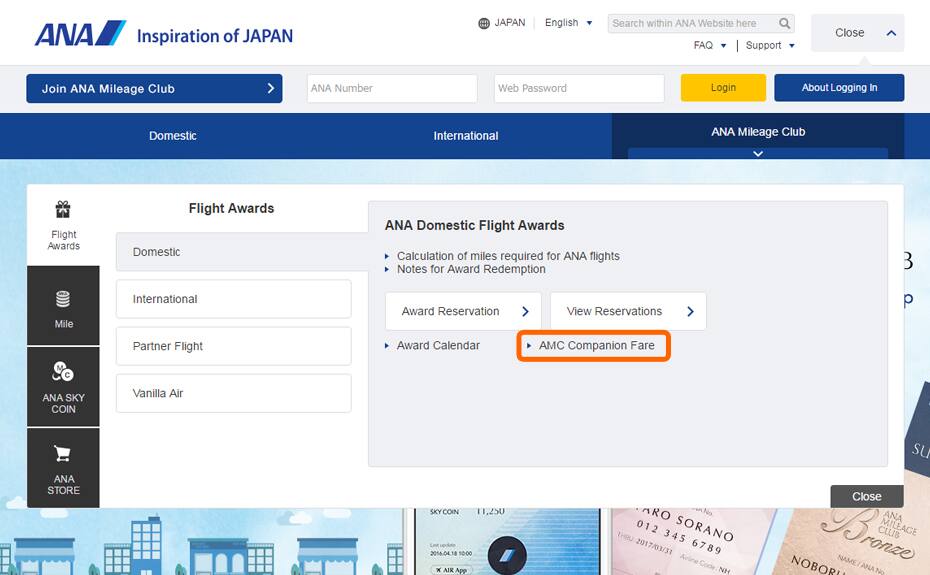930x575 pixels.
Task: Focus the Search within ANA Website field
Action: (x=693, y=23)
